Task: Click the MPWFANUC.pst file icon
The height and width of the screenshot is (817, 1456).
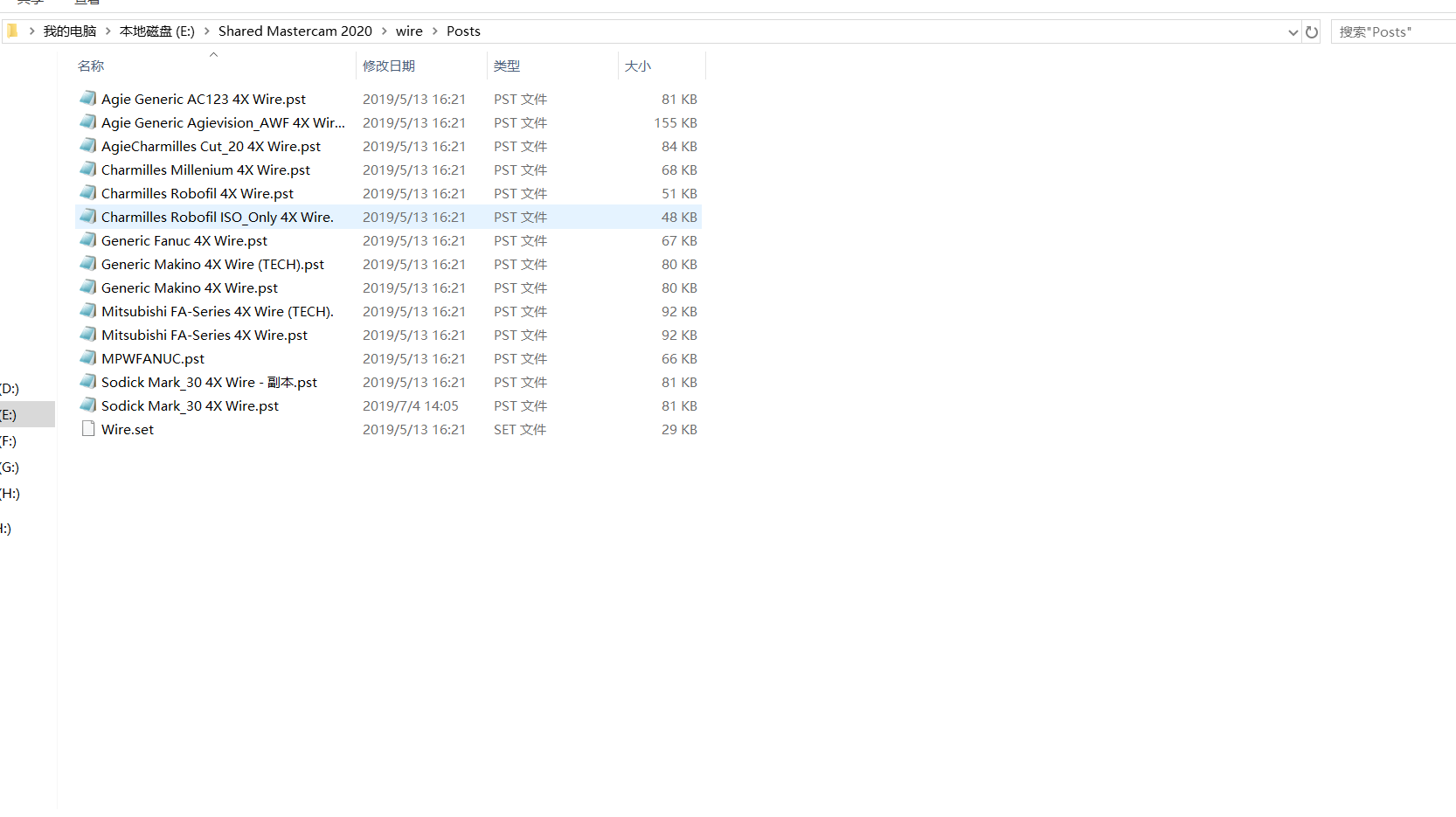Action: click(87, 357)
